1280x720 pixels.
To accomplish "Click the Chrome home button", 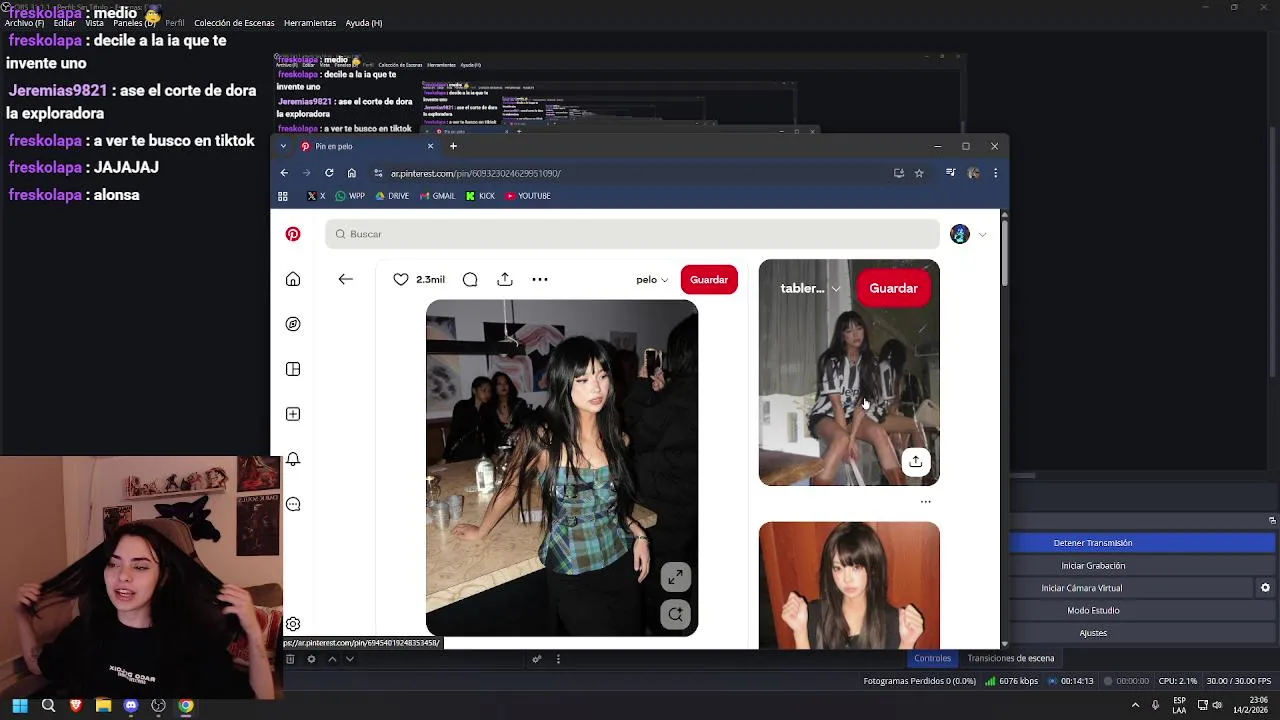I will tap(352, 173).
